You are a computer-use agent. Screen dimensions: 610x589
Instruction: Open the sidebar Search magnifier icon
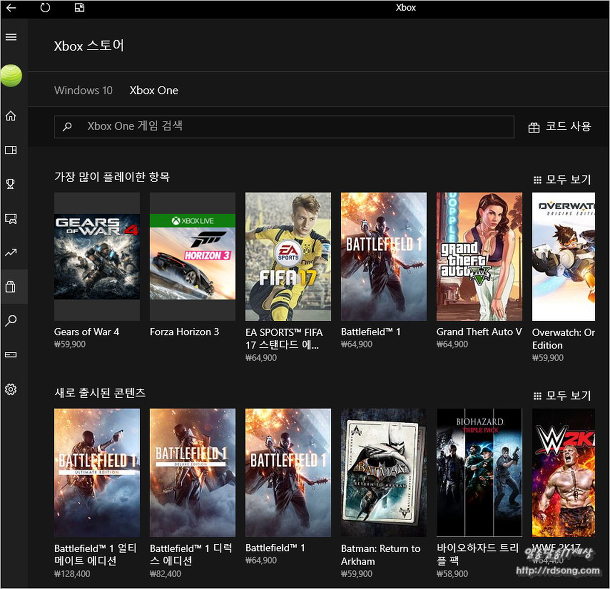11,321
